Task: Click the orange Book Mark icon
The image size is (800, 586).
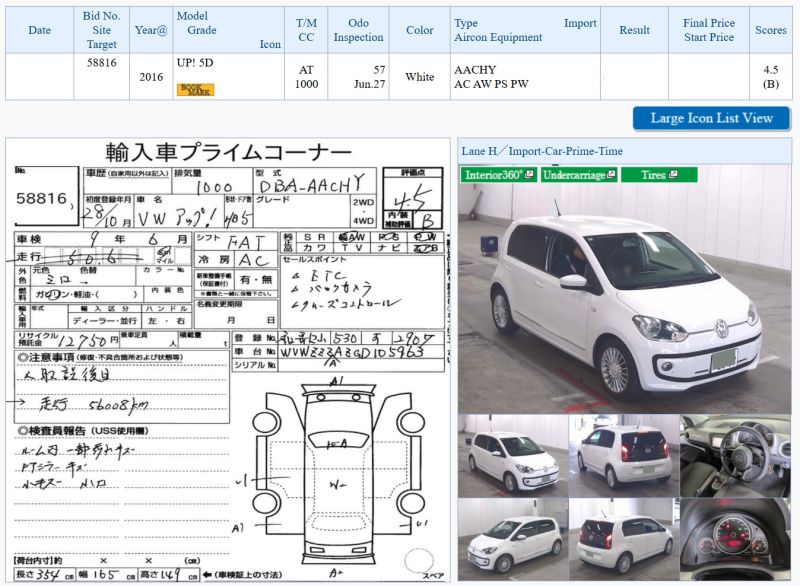Action: [195, 90]
